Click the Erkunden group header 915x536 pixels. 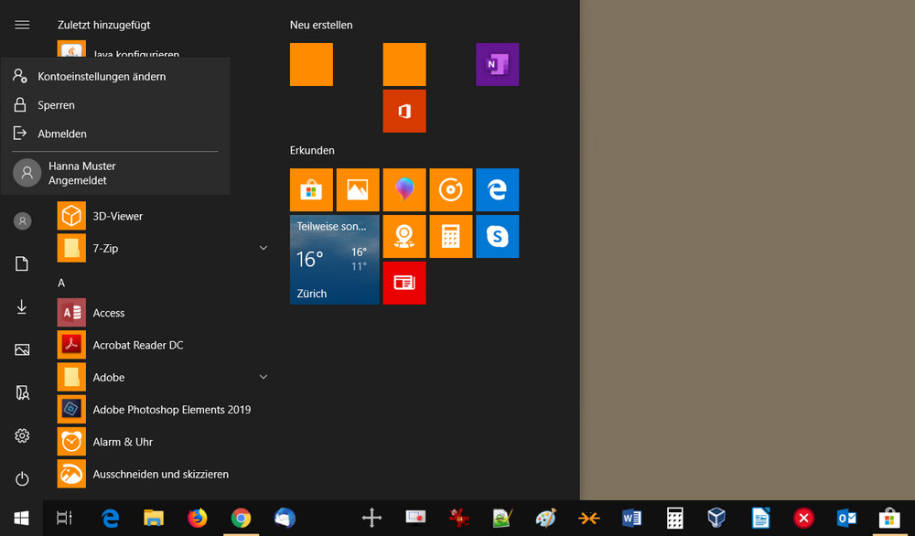click(x=312, y=150)
